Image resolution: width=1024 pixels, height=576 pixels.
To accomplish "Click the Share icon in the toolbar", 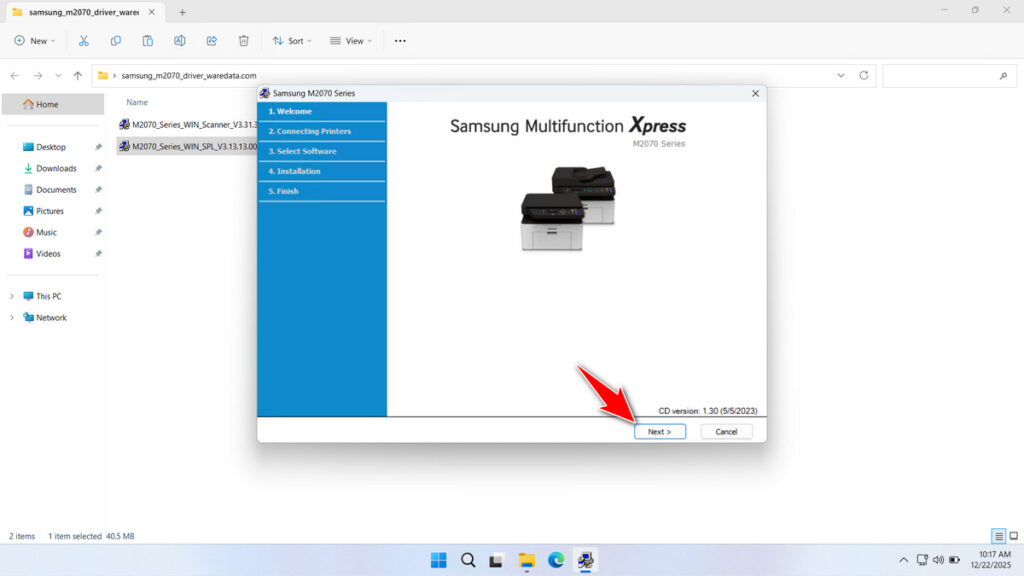I will pyautogui.click(x=211, y=40).
